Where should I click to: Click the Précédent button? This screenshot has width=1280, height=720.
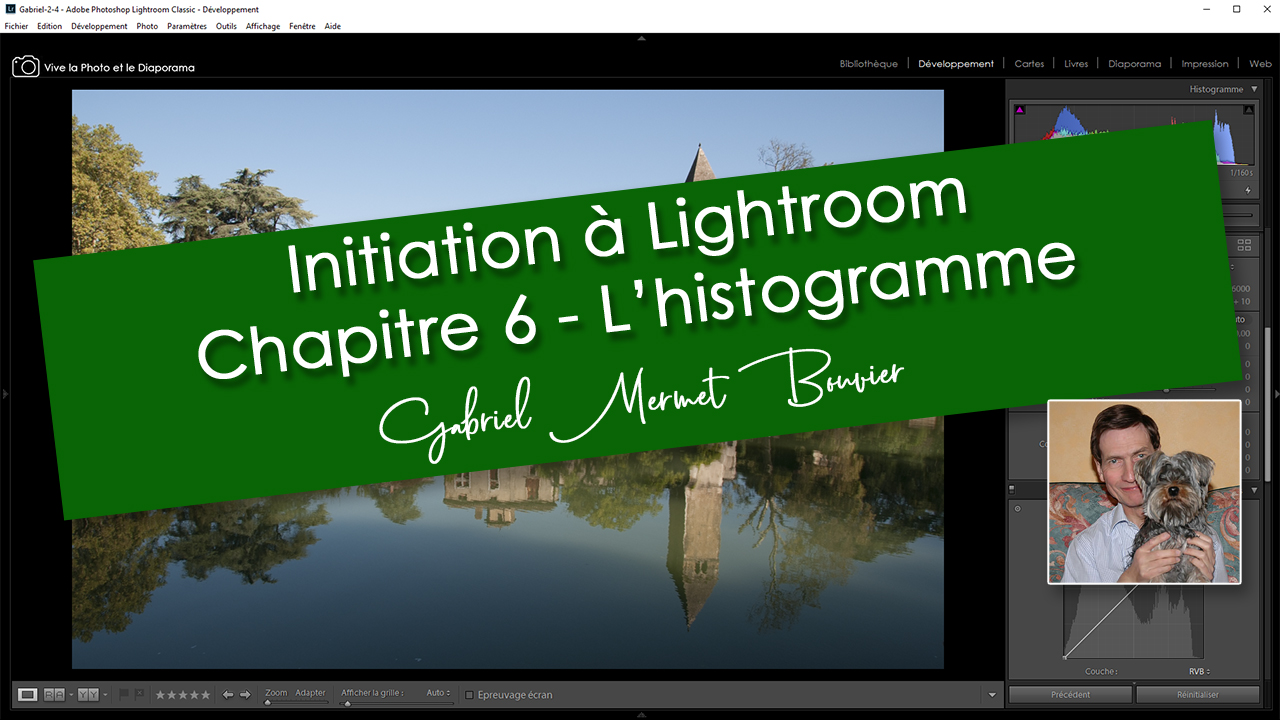pyautogui.click(x=1070, y=694)
